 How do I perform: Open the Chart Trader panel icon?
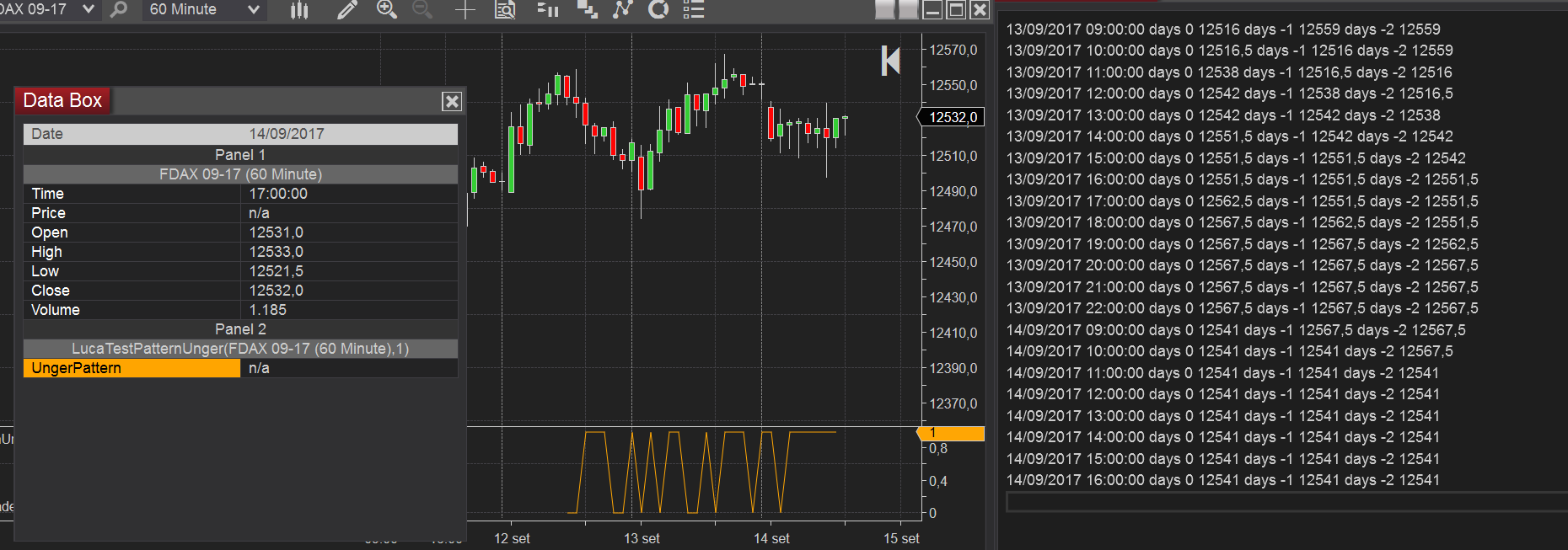pyautogui.click(x=547, y=9)
